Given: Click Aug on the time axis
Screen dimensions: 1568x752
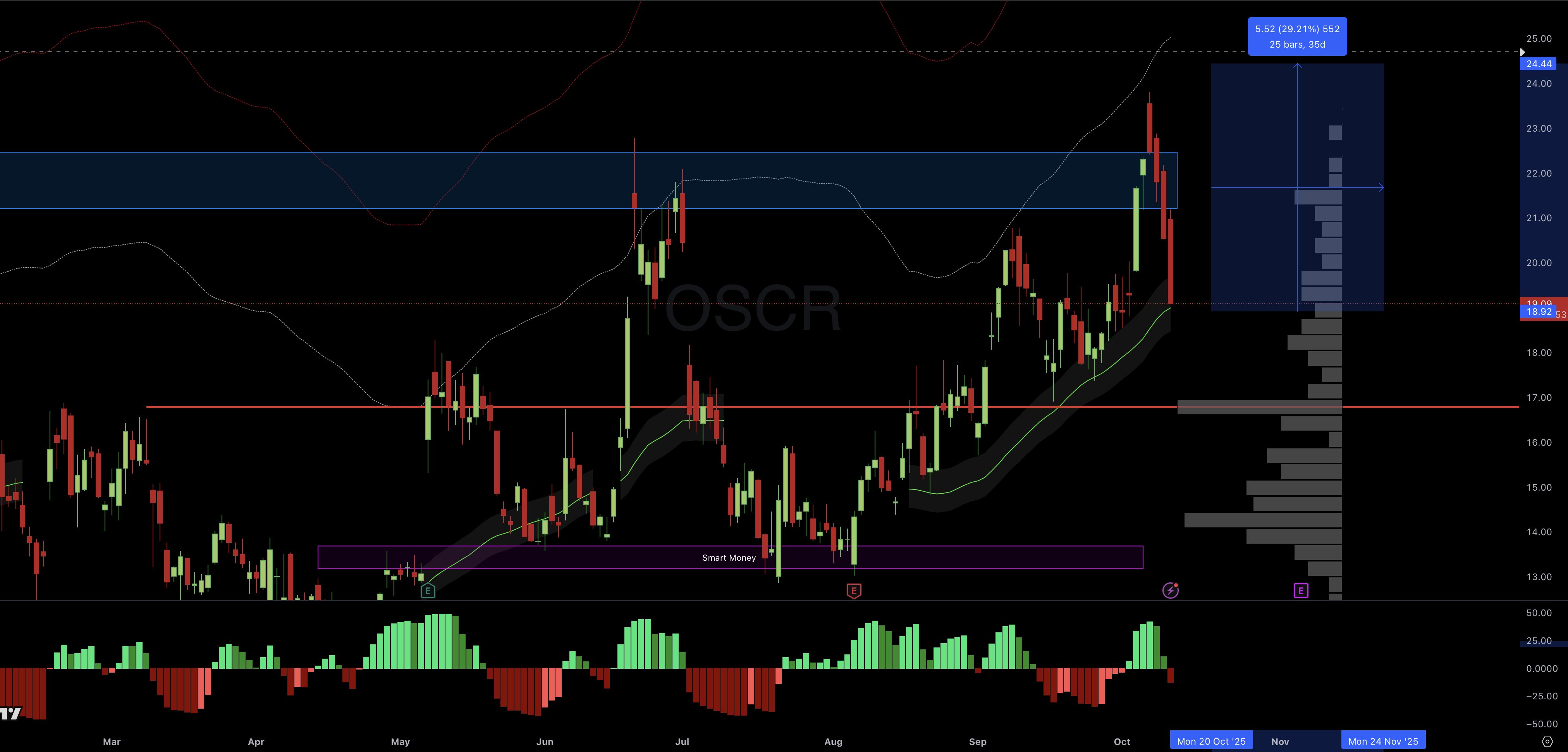Looking at the screenshot, I should [833, 742].
